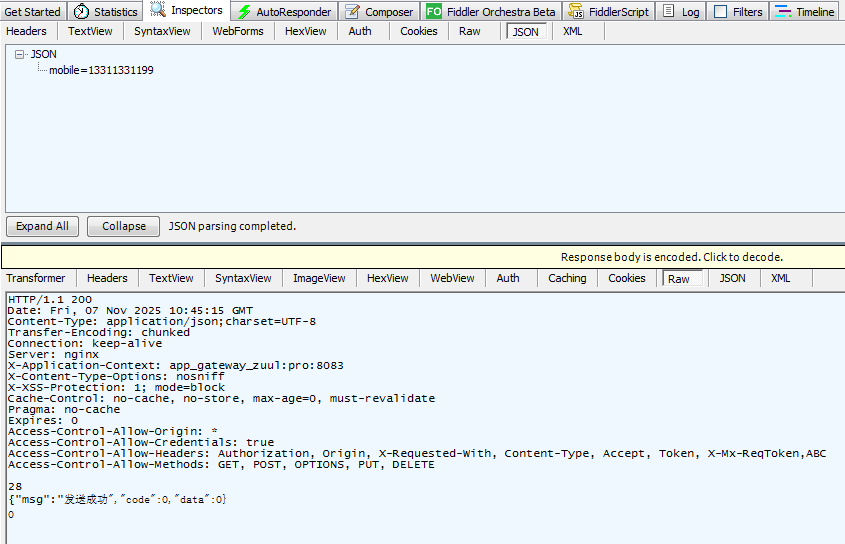Viewport: 845px width, 544px height.
Task: Select the request Headers tab
Action: tap(26, 31)
